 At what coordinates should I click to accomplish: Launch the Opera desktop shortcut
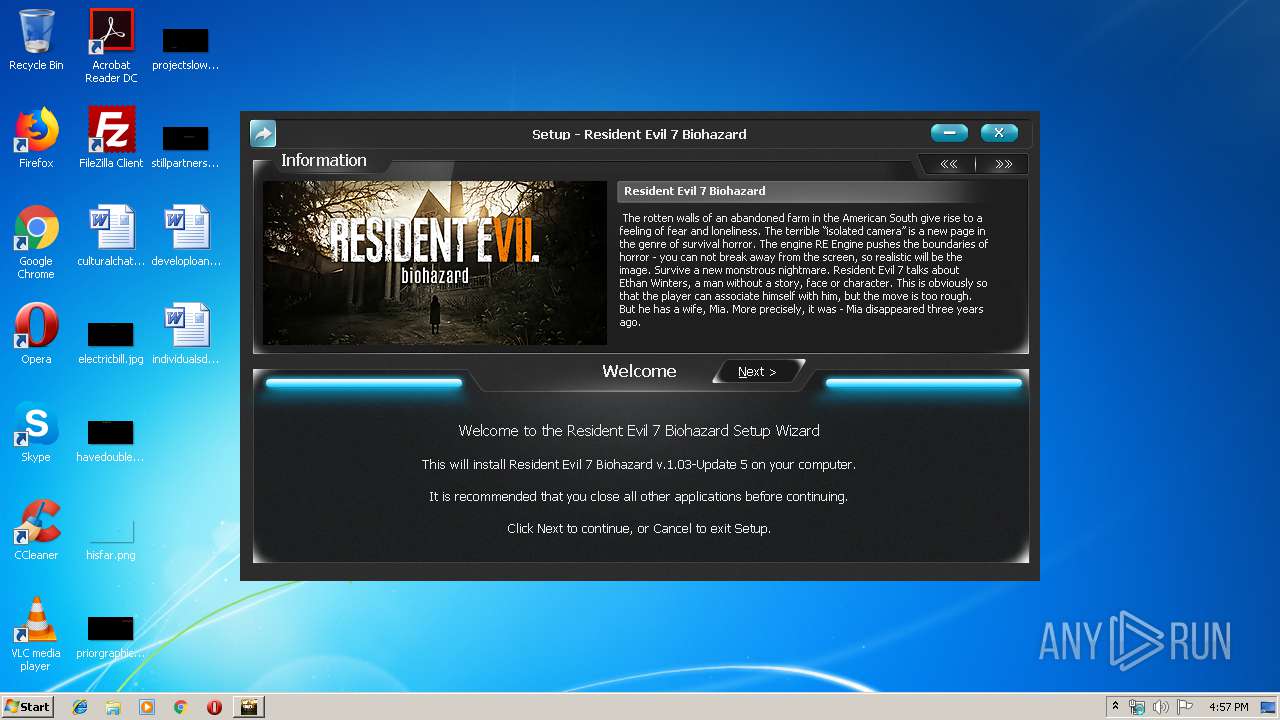click(x=36, y=335)
